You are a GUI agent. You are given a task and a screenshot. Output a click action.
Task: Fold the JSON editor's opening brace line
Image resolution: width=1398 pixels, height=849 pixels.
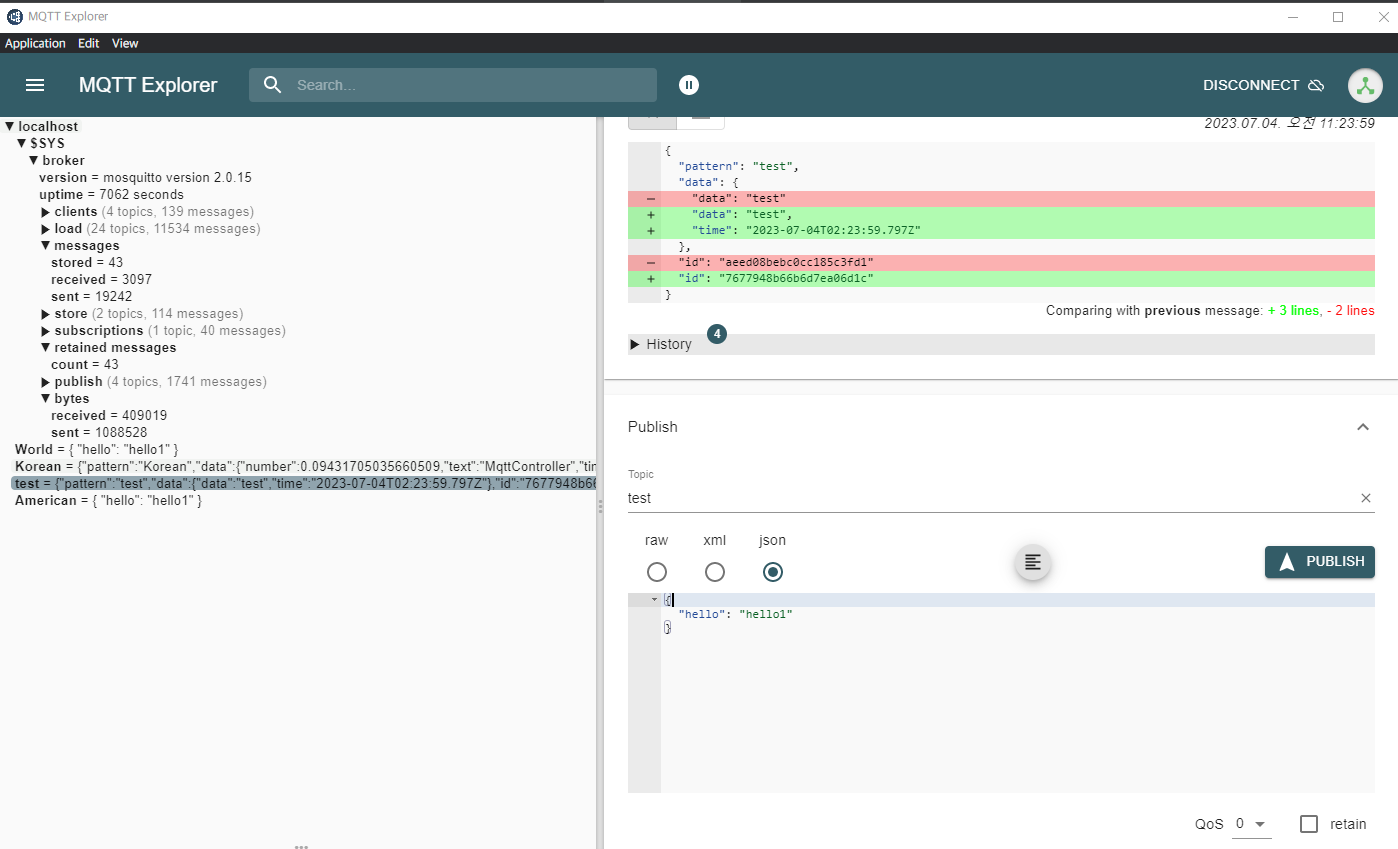tap(654, 600)
